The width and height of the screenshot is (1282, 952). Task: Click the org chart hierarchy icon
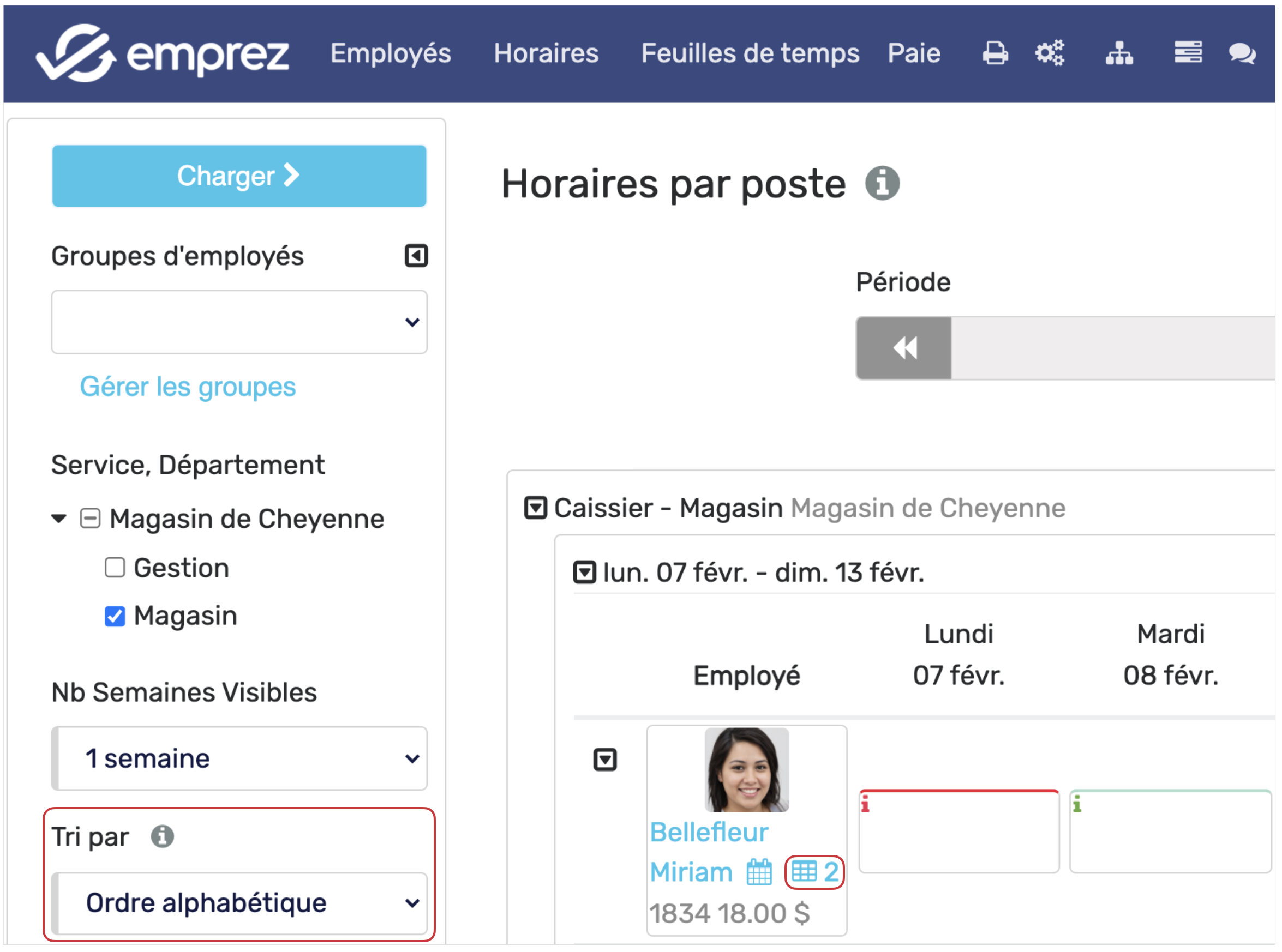click(1119, 53)
